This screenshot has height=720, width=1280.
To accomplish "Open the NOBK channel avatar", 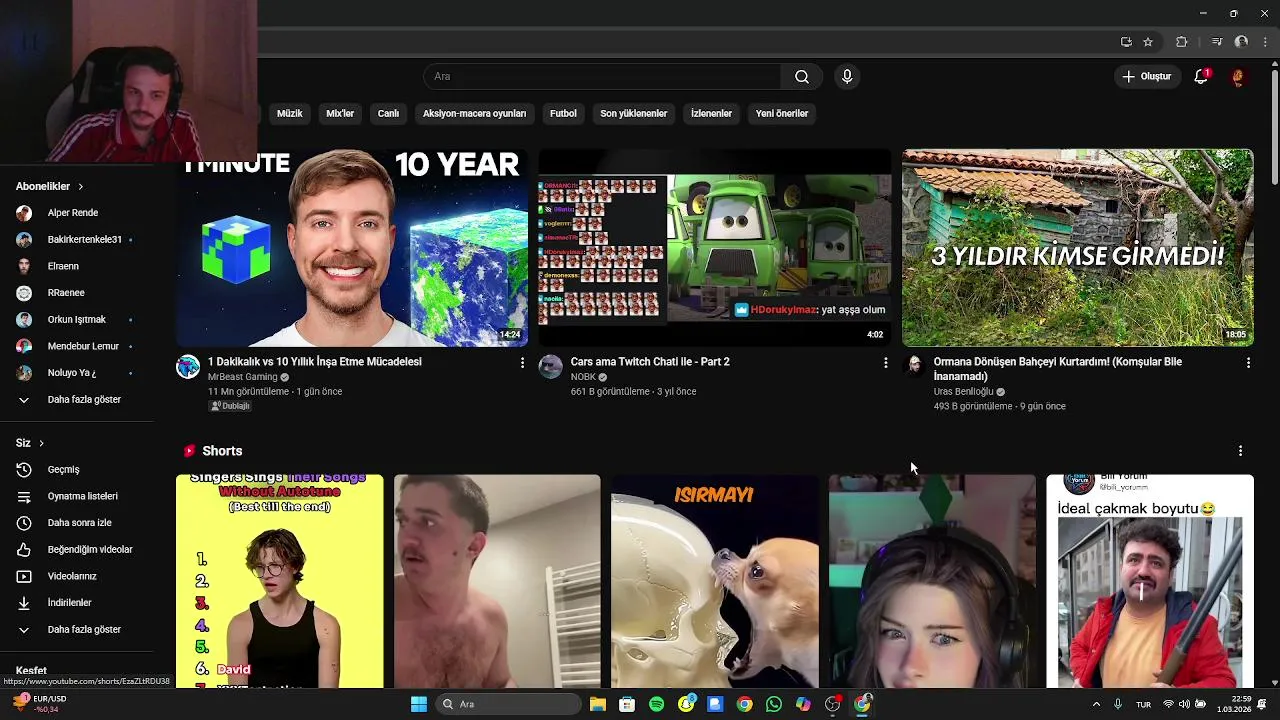I will 551,367.
